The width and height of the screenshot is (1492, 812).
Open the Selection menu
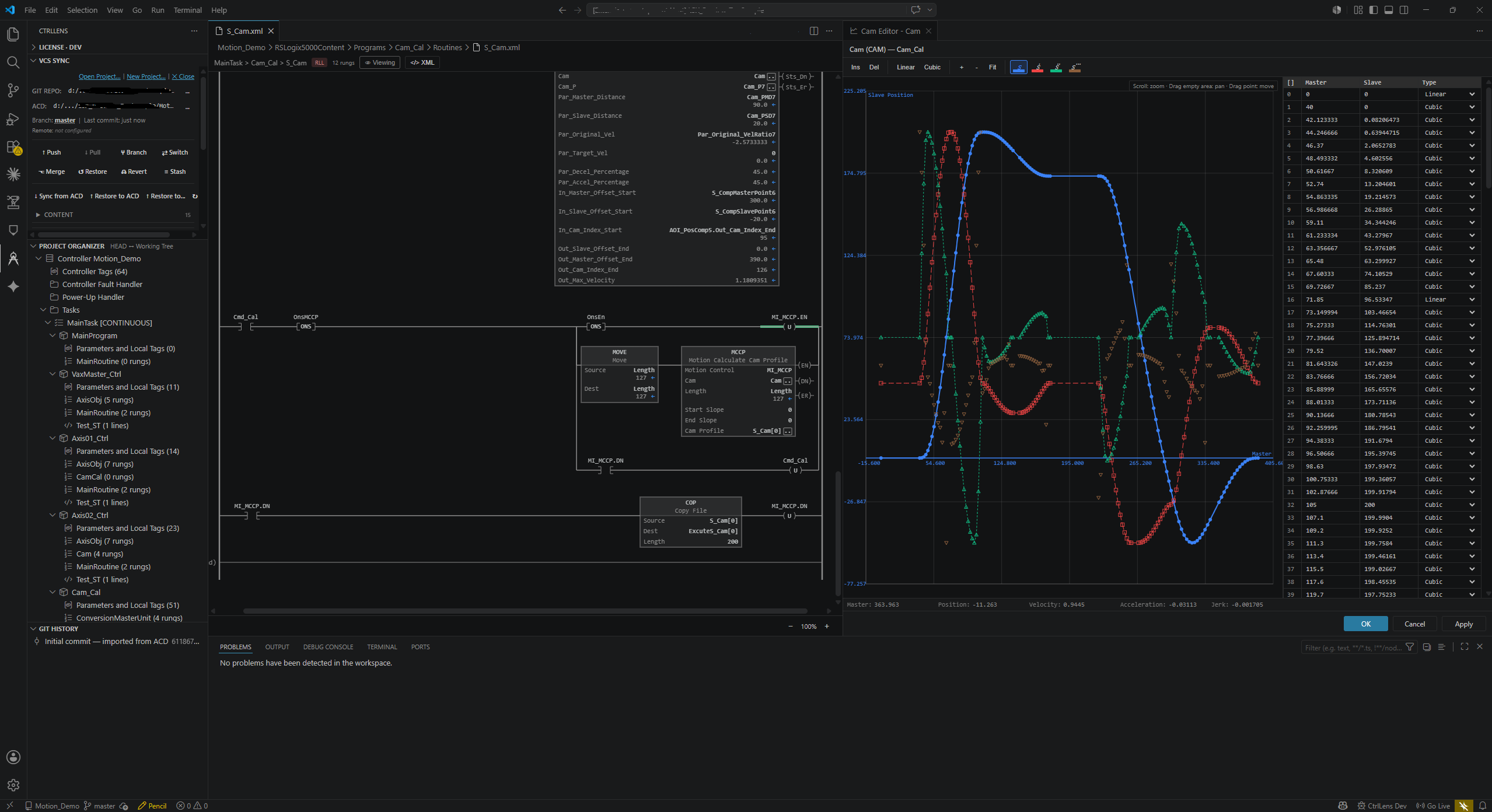coord(82,10)
